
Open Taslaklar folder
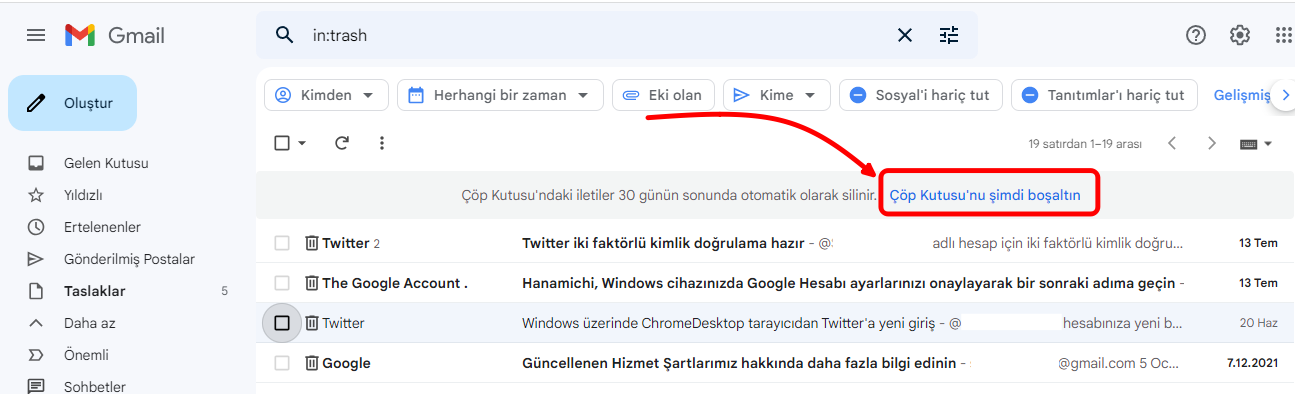(94, 291)
